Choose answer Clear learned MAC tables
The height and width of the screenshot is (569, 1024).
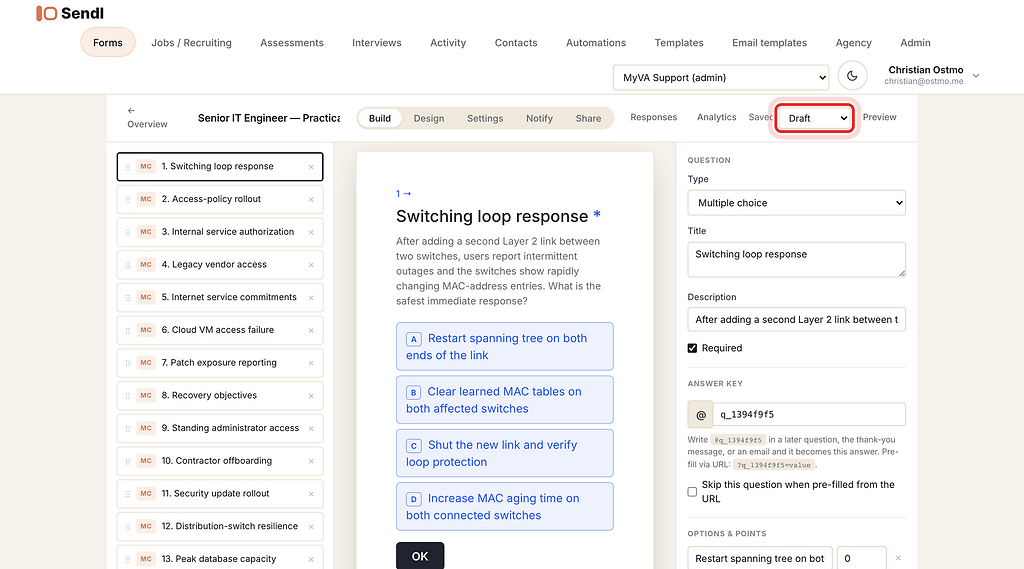point(504,400)
